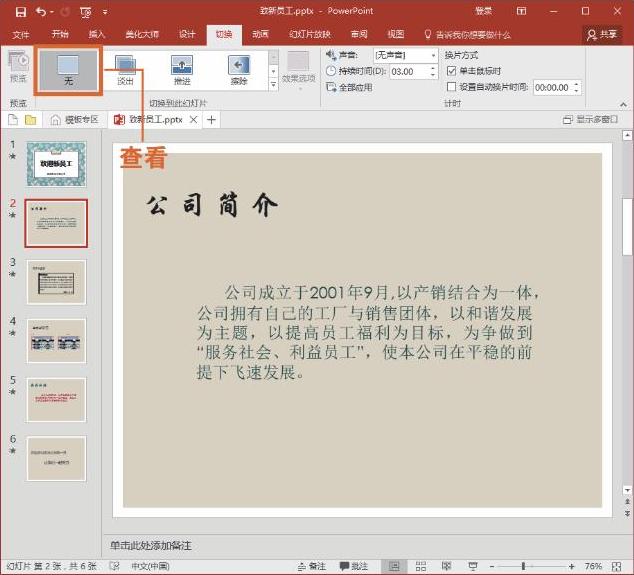
Task: Save the presentation with the save icon
Action: pyautogui.click(x=21, y=12)
